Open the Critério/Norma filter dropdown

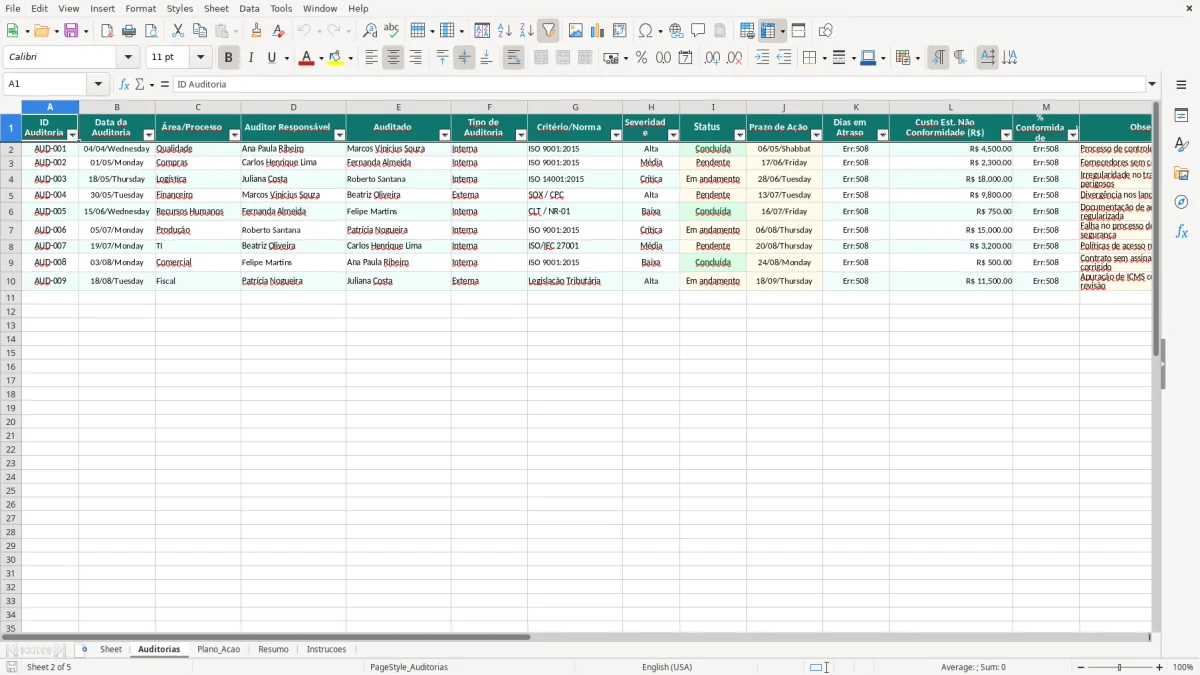click(616, 134)
